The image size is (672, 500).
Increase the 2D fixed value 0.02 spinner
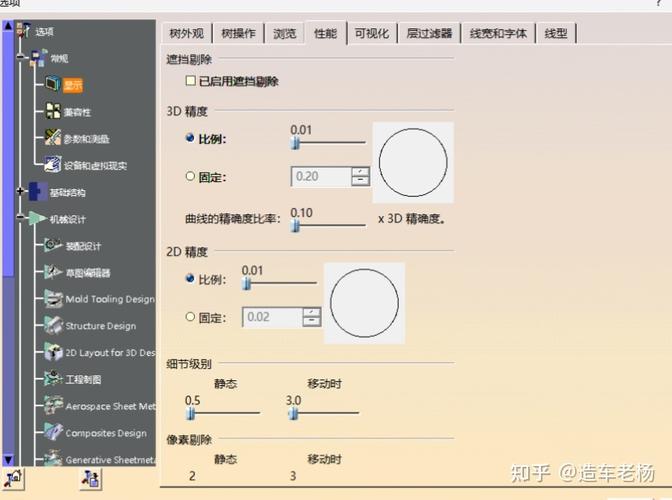coord(312,312)
